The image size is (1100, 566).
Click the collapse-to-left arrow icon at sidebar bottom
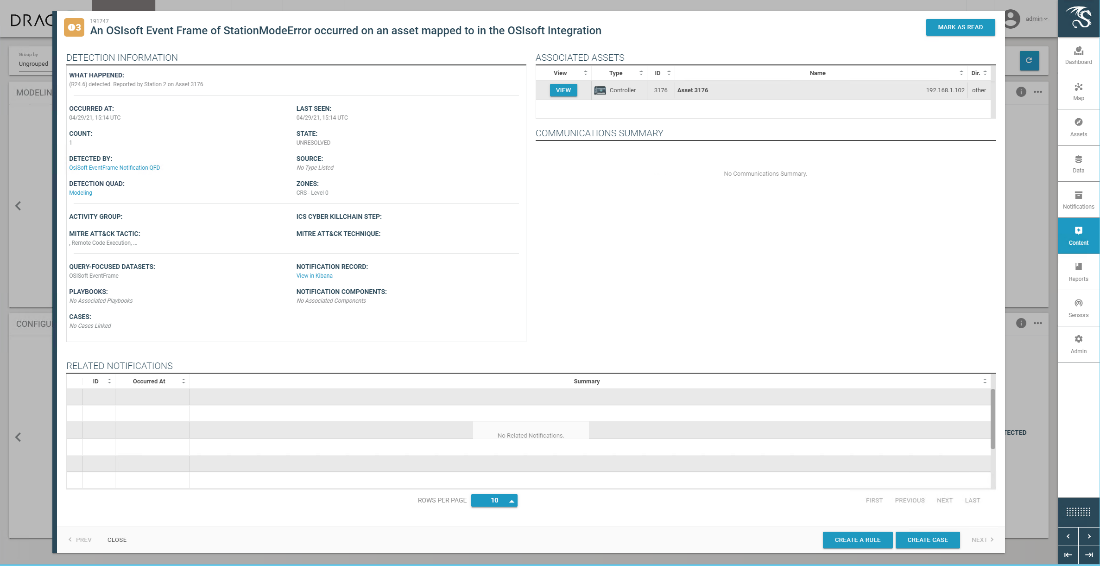(x=1068, y=555)
